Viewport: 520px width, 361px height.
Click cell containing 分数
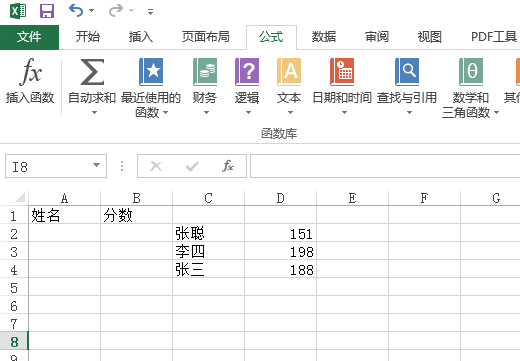pyautogui.click(x=137, y=215)
